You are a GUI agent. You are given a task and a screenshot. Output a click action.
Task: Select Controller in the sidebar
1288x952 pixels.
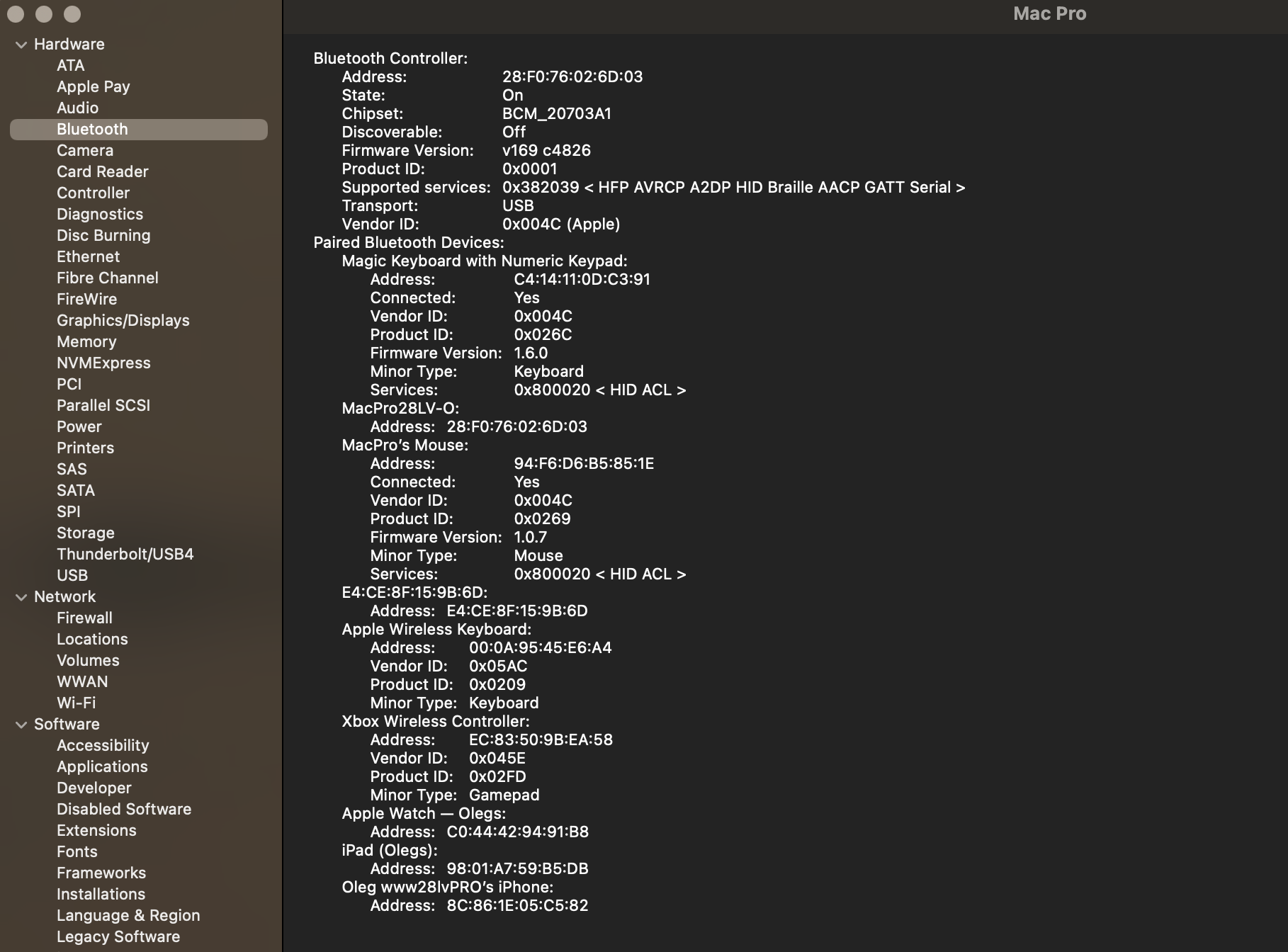94,193
